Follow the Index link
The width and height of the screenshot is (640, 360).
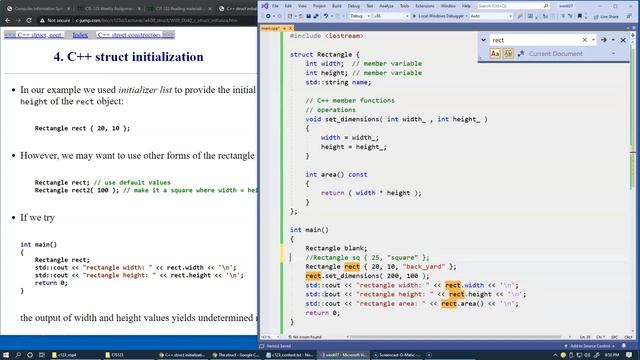(x=80, y=35)
